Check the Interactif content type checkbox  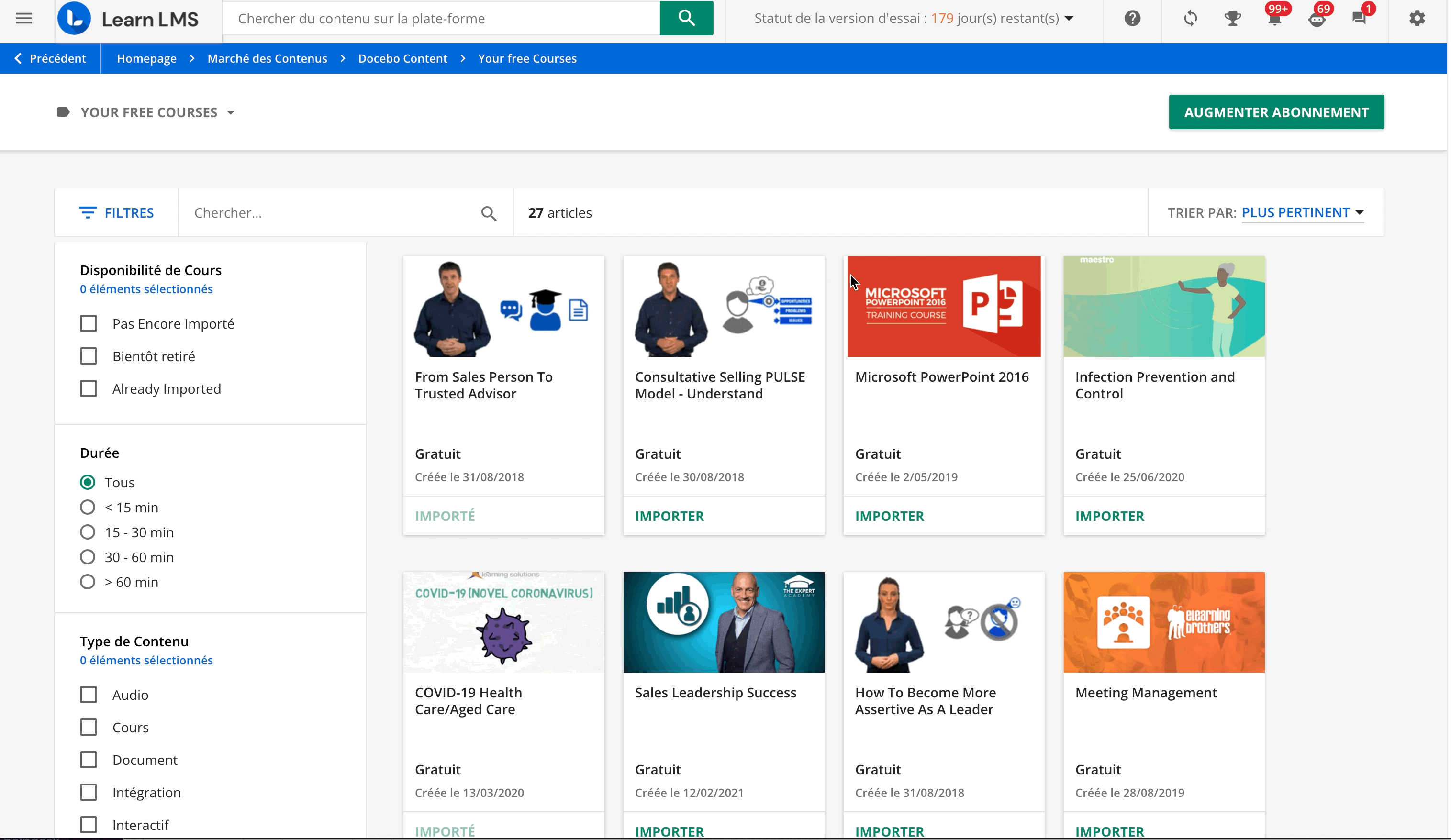pyautogui.click(x=88, y=825)
